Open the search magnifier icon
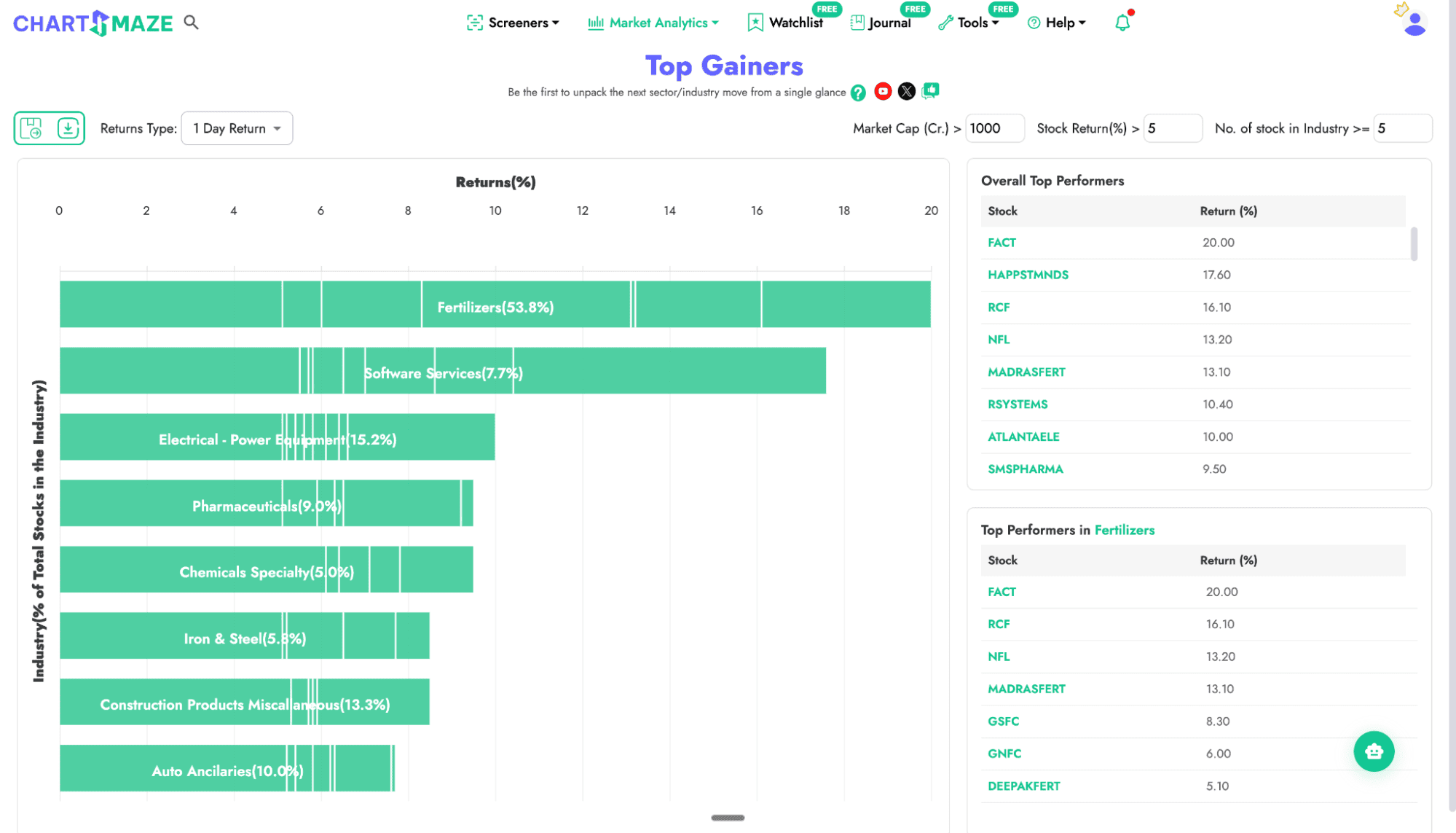 point(191,23)
